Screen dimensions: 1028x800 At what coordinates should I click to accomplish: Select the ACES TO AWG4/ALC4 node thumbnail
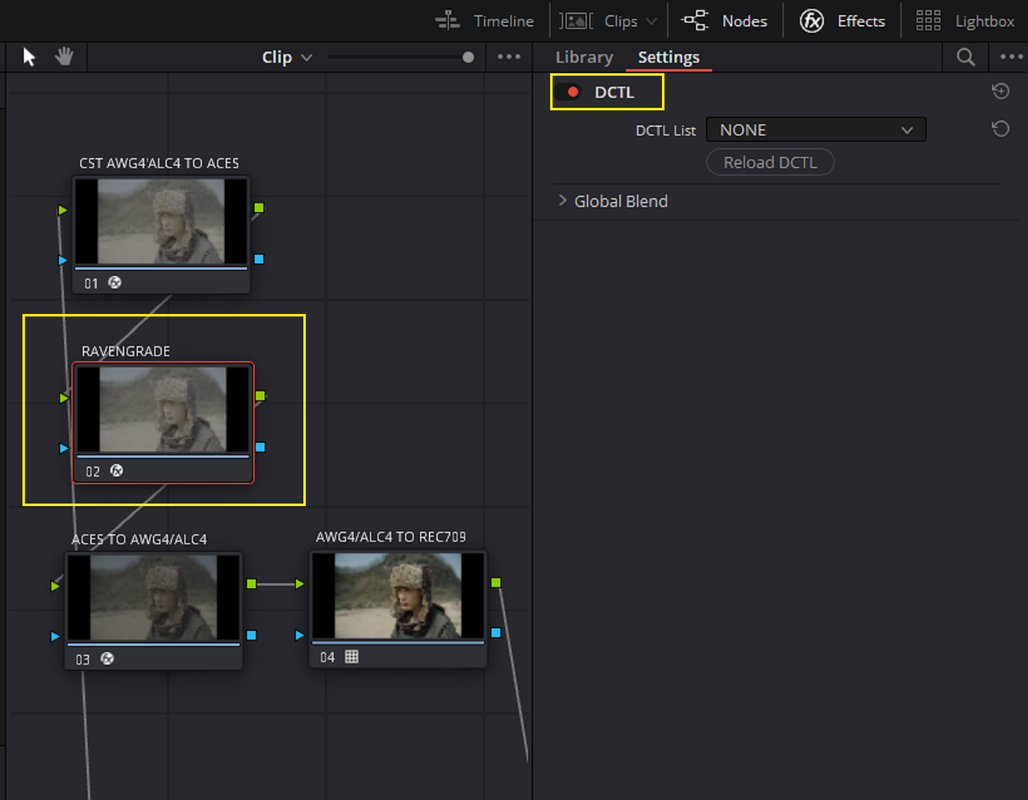[x=153, y=597]
